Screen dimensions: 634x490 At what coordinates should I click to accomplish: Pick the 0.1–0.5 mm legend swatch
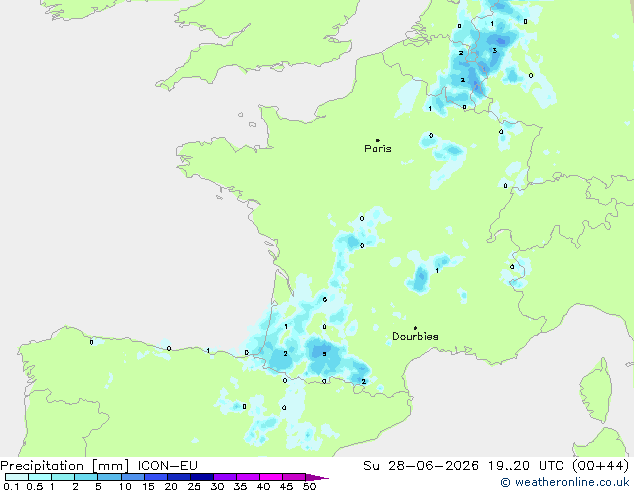[17, 477]
